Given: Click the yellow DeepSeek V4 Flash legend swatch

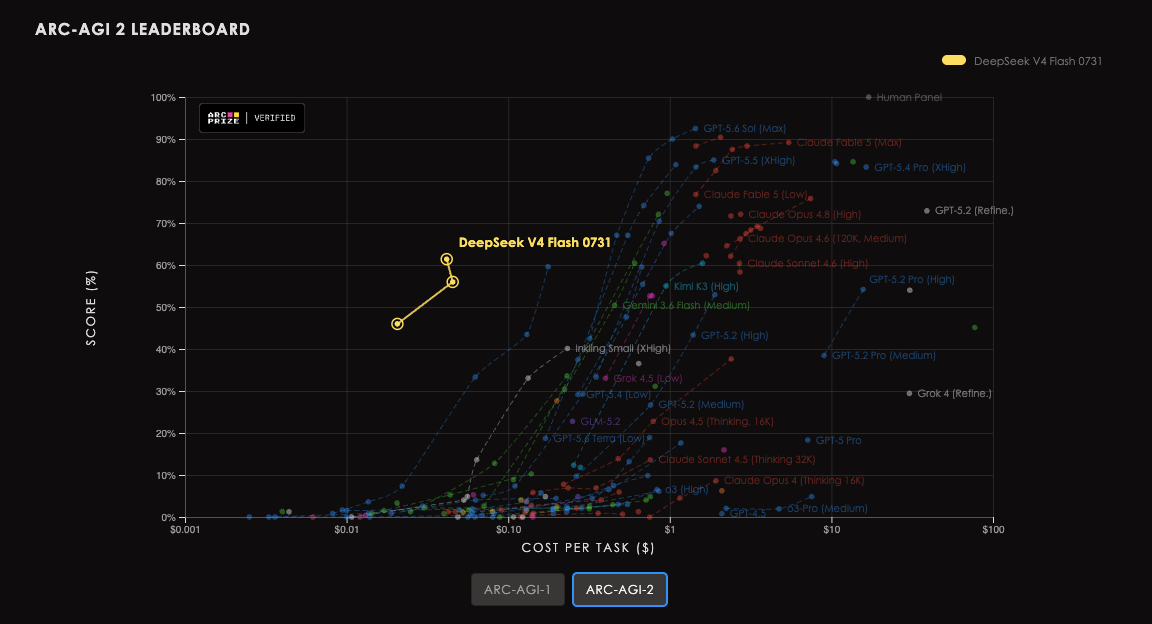Looking at the screenshot, I should pos(954,60).
